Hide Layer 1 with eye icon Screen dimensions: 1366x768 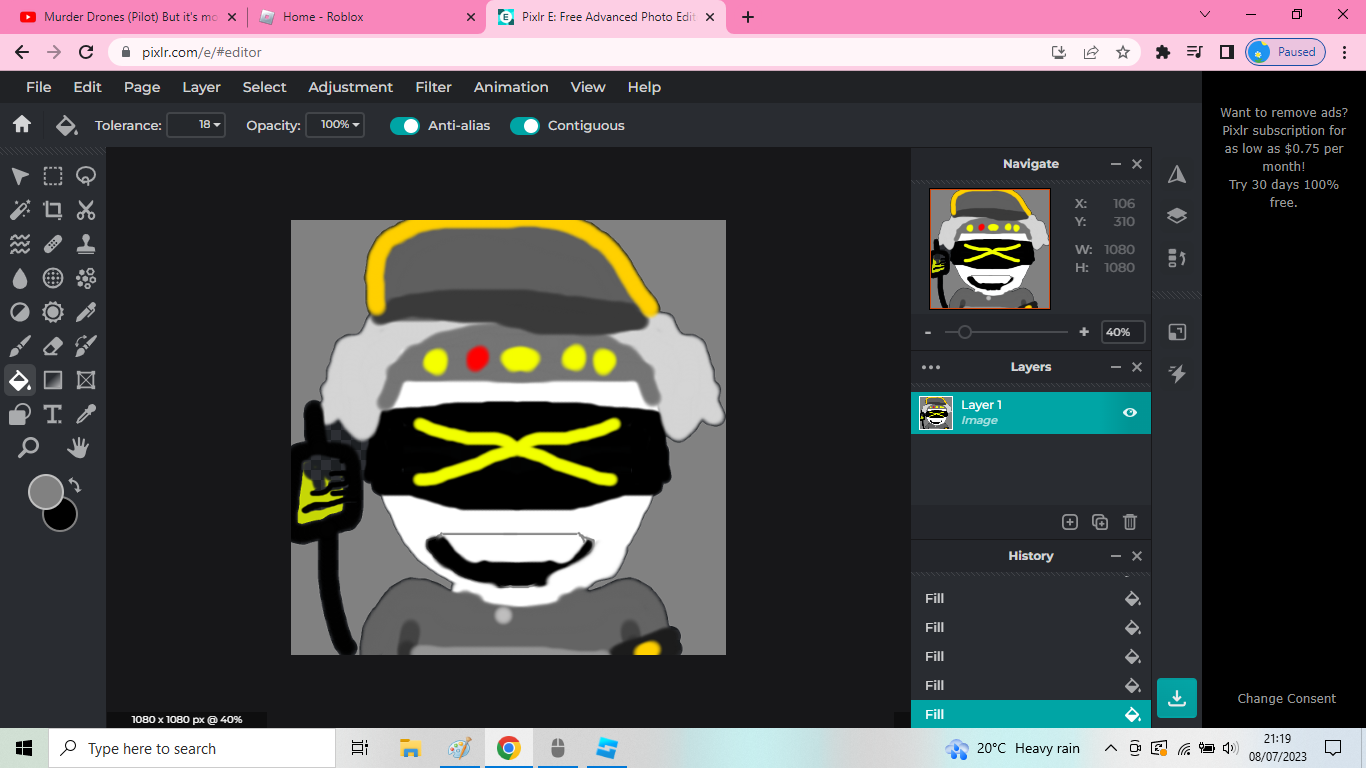pyautogui.click(x=1130, y=412)
